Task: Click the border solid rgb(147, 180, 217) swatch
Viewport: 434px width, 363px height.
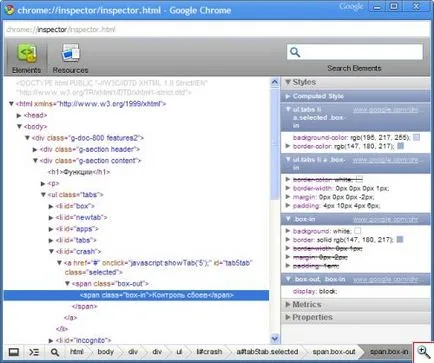Action: point(400,239)
